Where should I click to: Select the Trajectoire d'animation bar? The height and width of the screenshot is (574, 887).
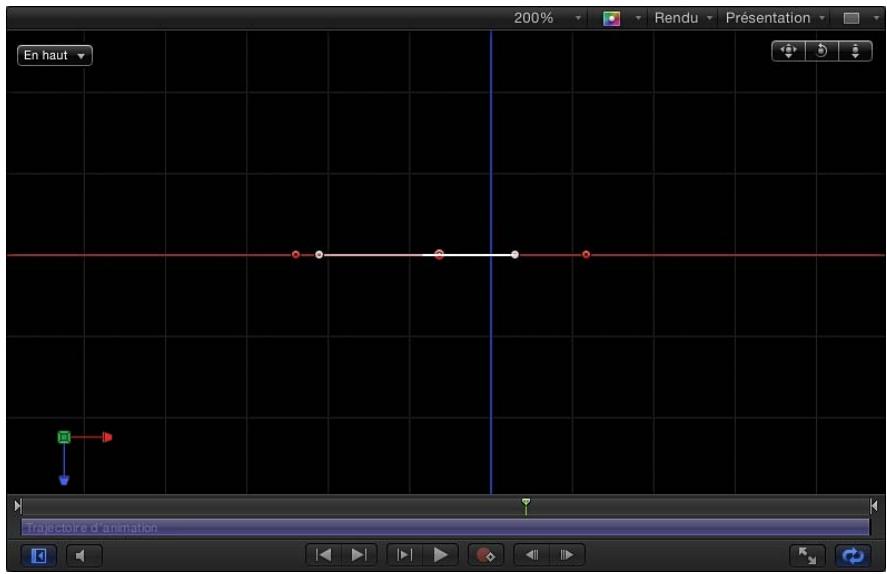click(x=445, y=528)
